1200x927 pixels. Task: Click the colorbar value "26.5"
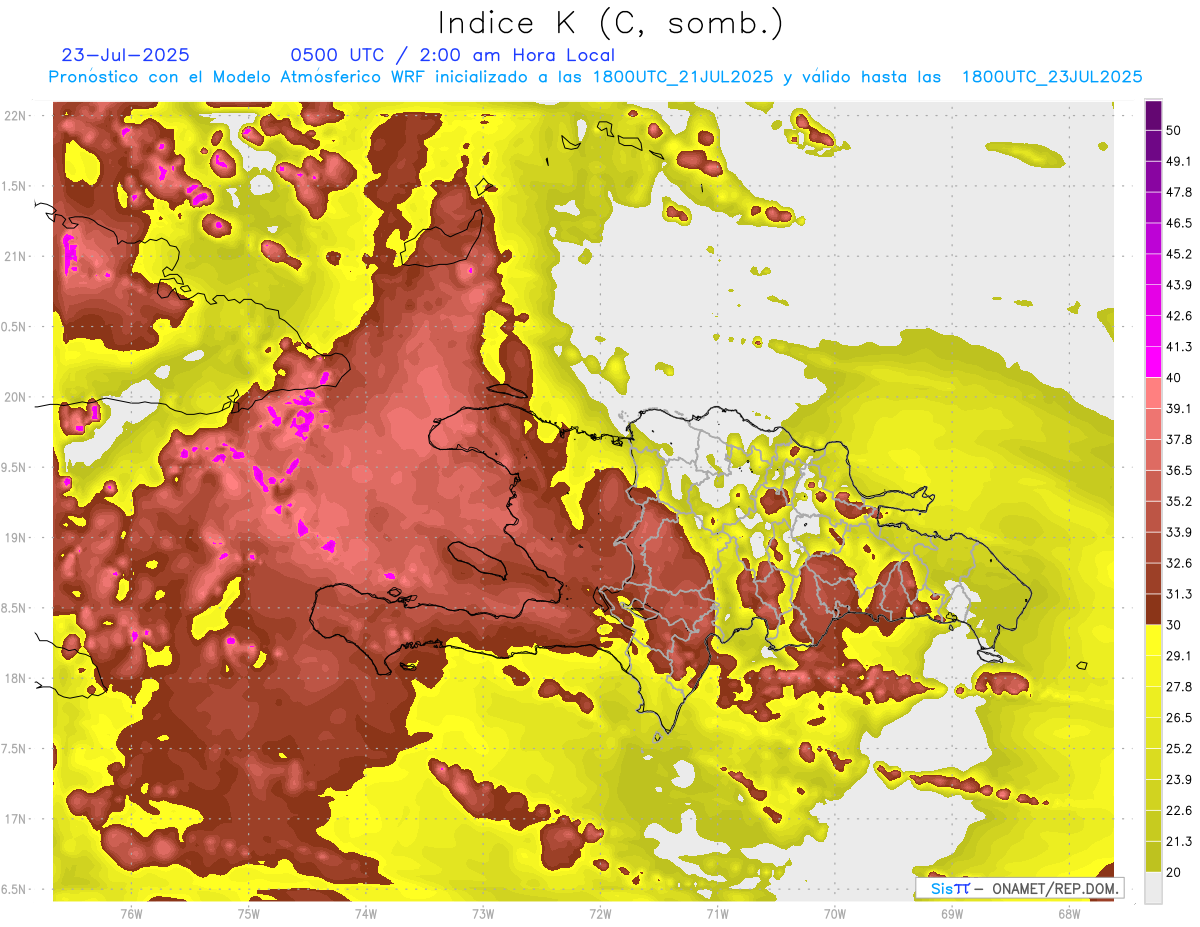click(1179, 718)
